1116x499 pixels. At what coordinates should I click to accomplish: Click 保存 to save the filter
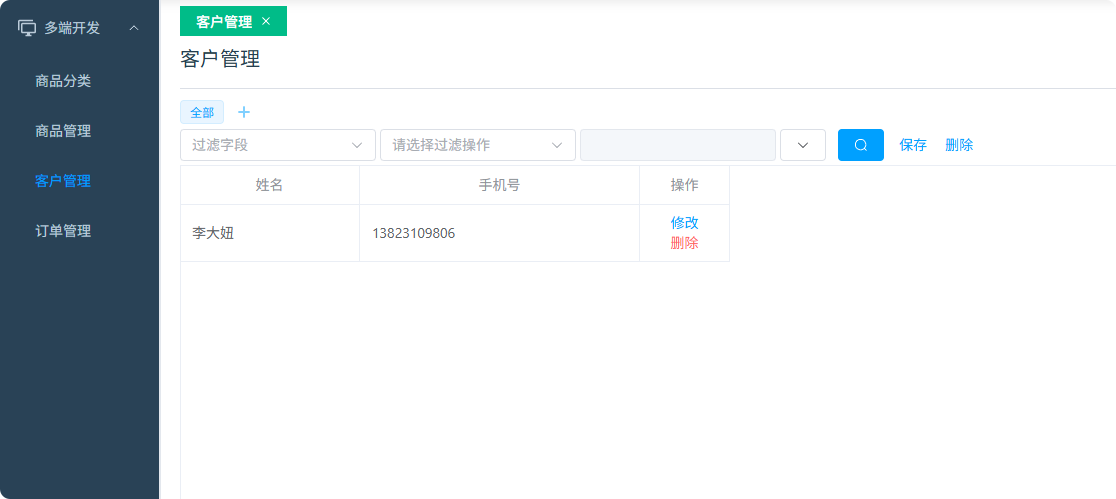[x=913, y=145]
